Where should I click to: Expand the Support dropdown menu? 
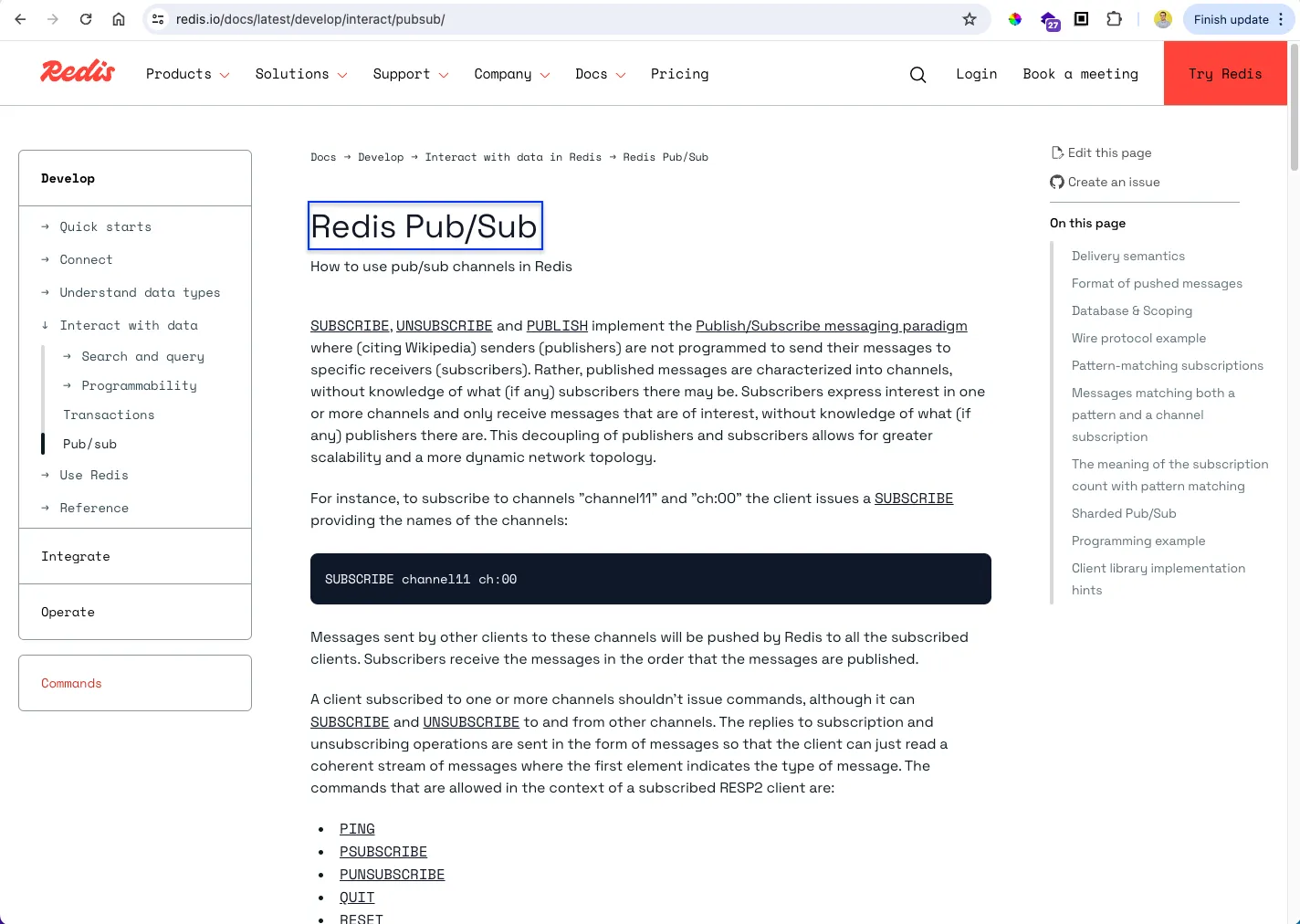click(x=411, y=74)
